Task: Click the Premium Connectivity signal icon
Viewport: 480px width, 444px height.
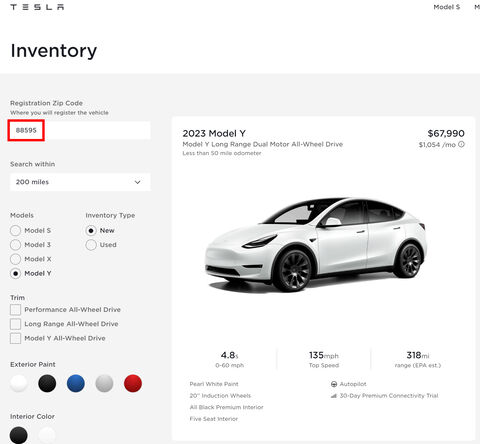Action: tap(333, 396)
